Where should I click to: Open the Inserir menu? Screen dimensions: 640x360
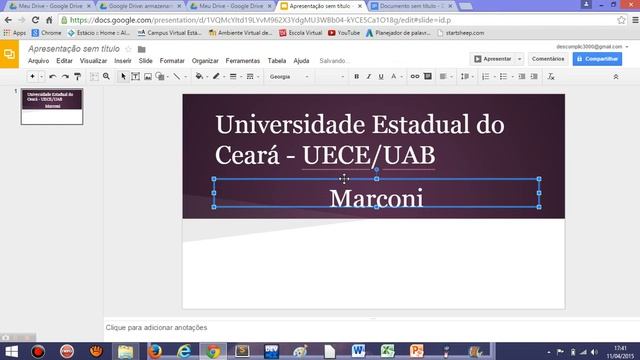pos(122,61)
